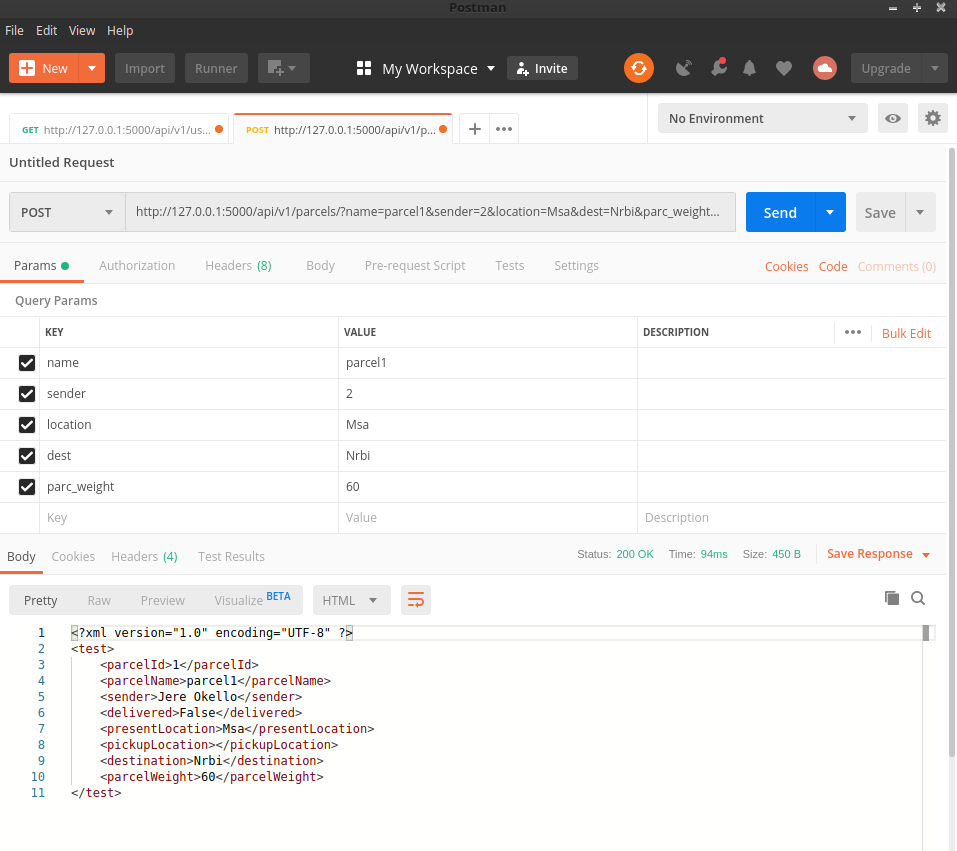Open the Edit menu

46,31
